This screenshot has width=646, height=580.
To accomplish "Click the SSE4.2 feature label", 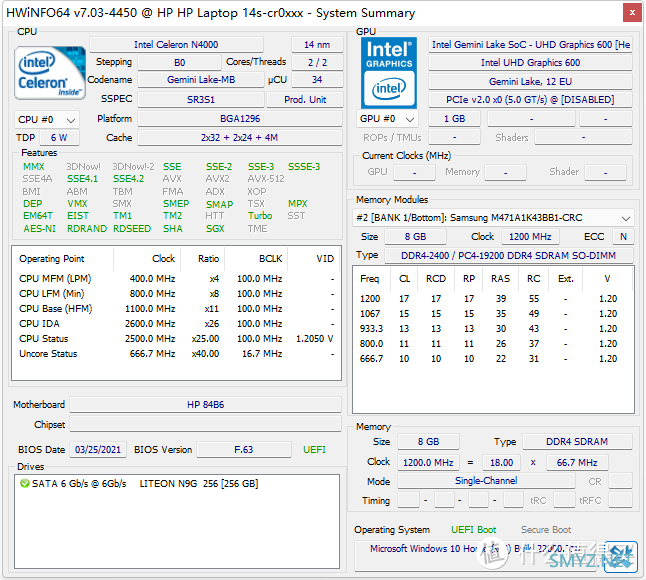I will point(129,179).
